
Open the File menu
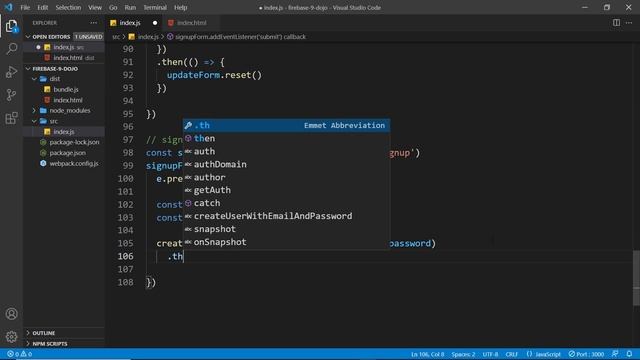[25, 7]
